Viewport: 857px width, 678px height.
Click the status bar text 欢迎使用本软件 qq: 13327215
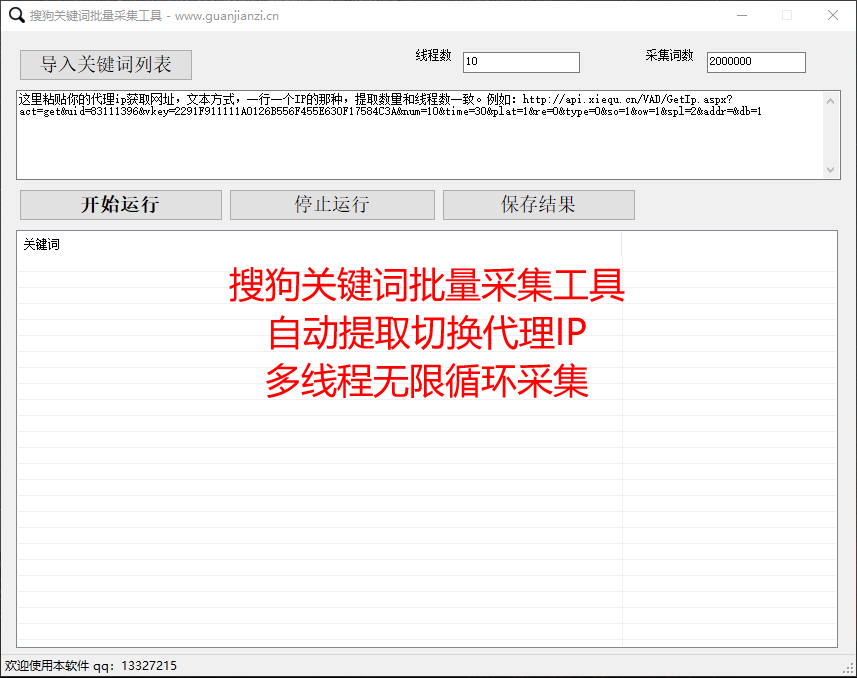point(91,665)
